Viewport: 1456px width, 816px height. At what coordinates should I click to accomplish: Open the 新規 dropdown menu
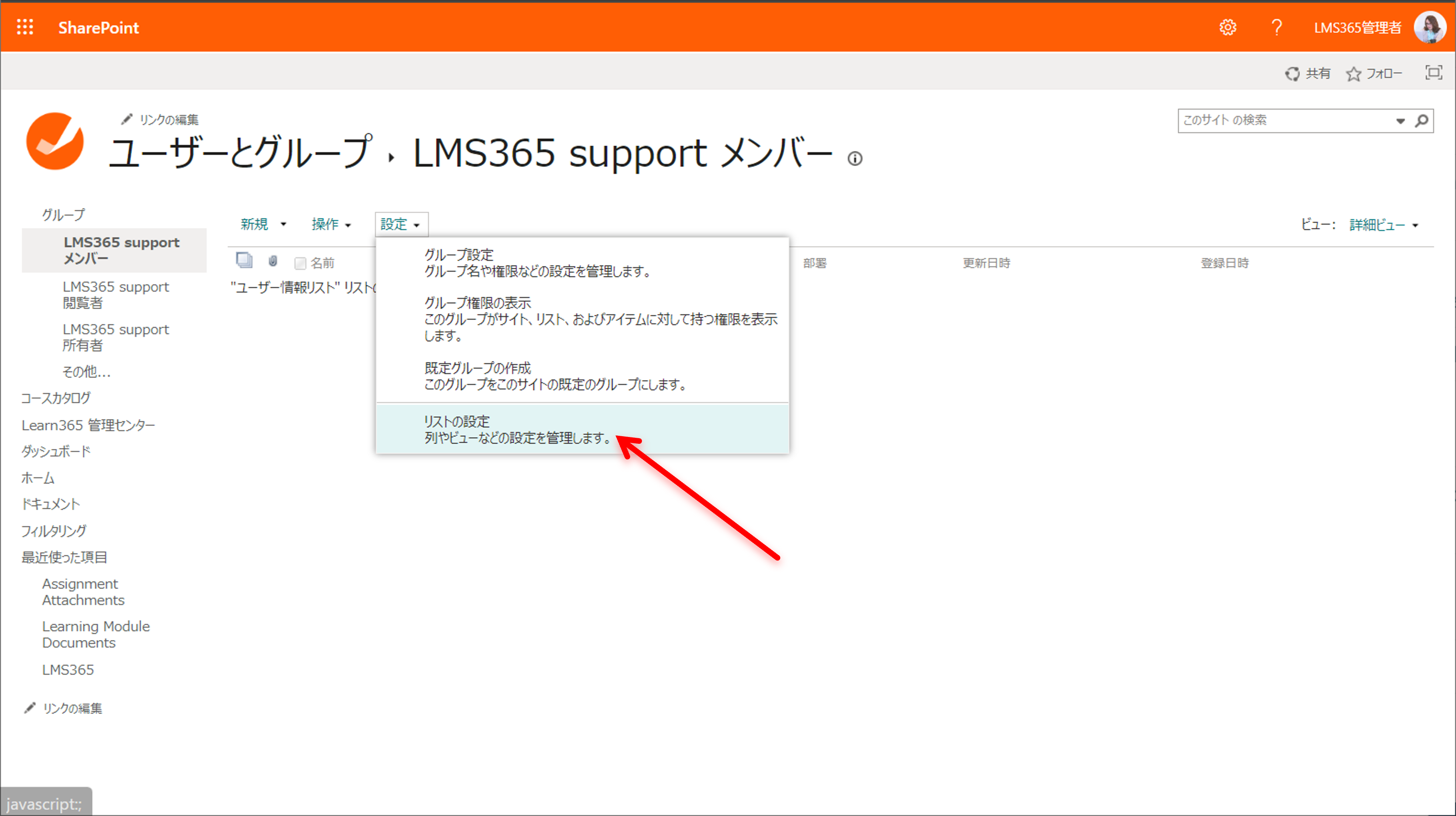263,224
